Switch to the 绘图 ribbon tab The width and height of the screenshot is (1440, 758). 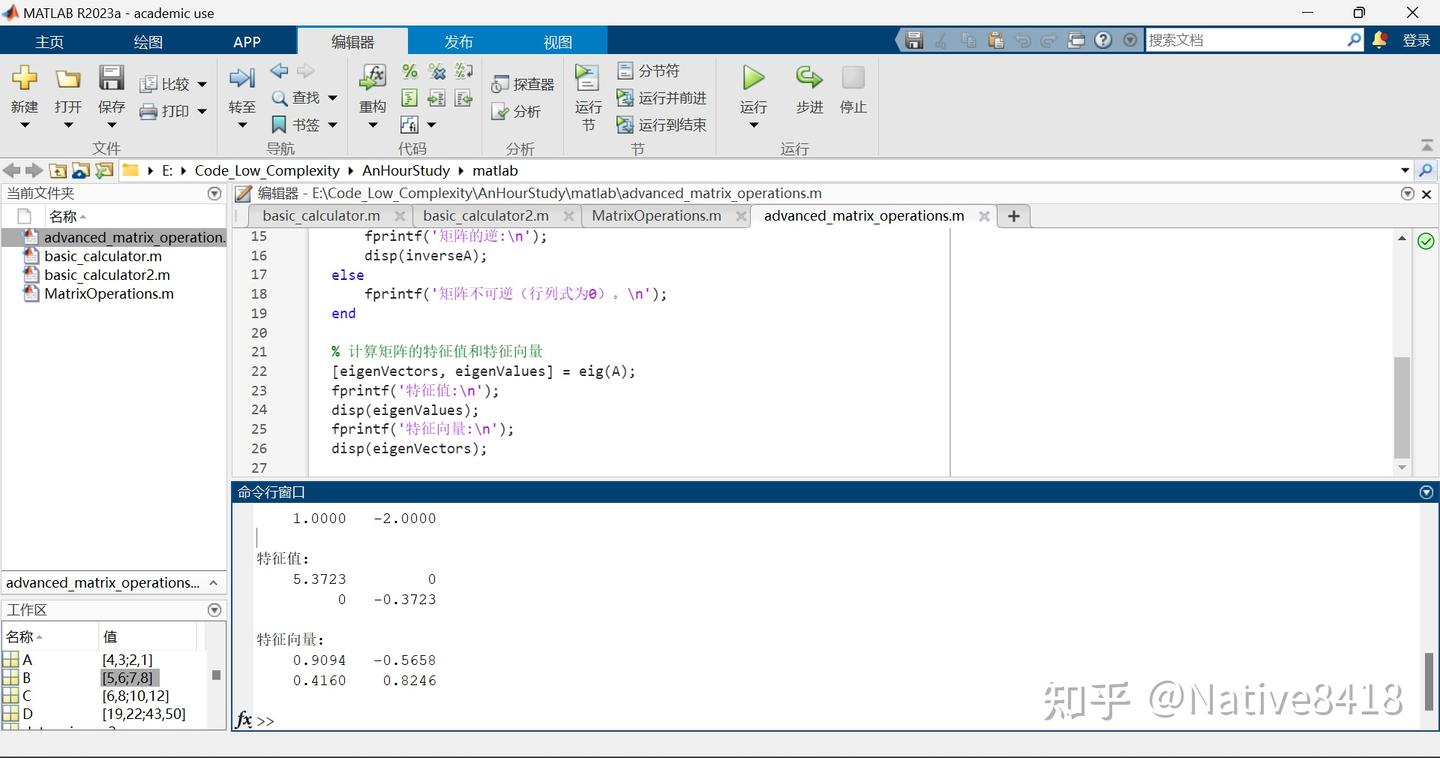pyautogui.click(x=148, y=42)
